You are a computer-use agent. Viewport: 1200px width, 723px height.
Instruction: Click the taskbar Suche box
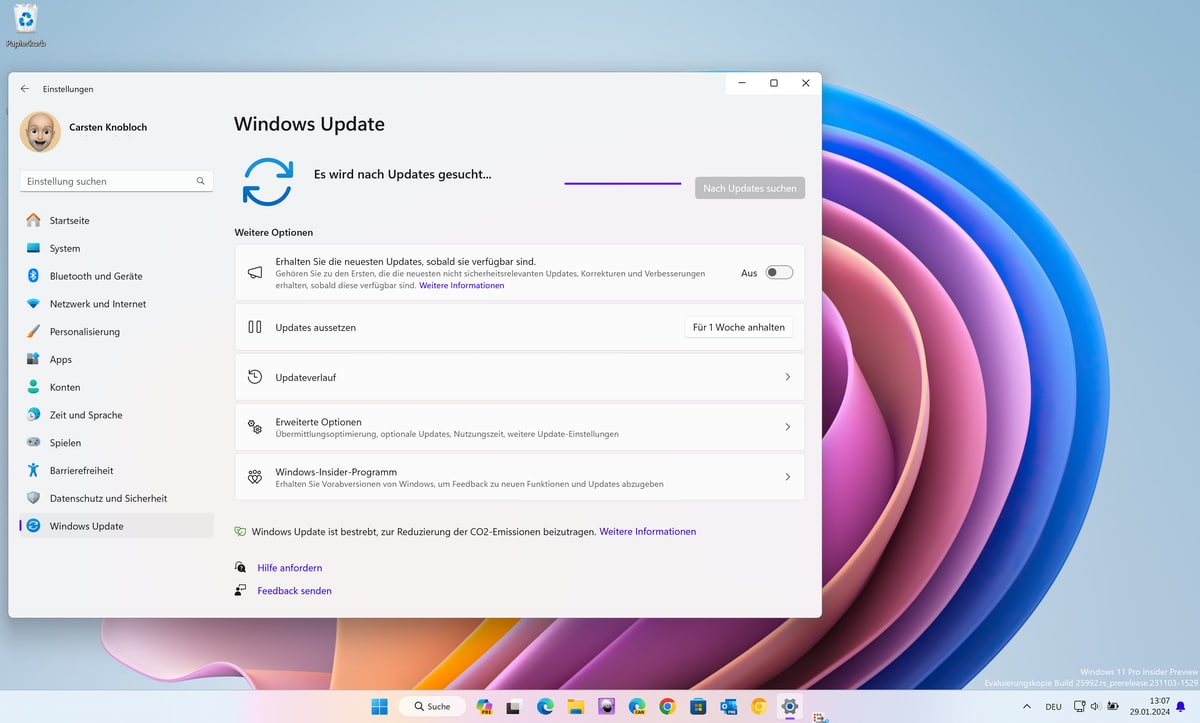(x=433, y=706)
